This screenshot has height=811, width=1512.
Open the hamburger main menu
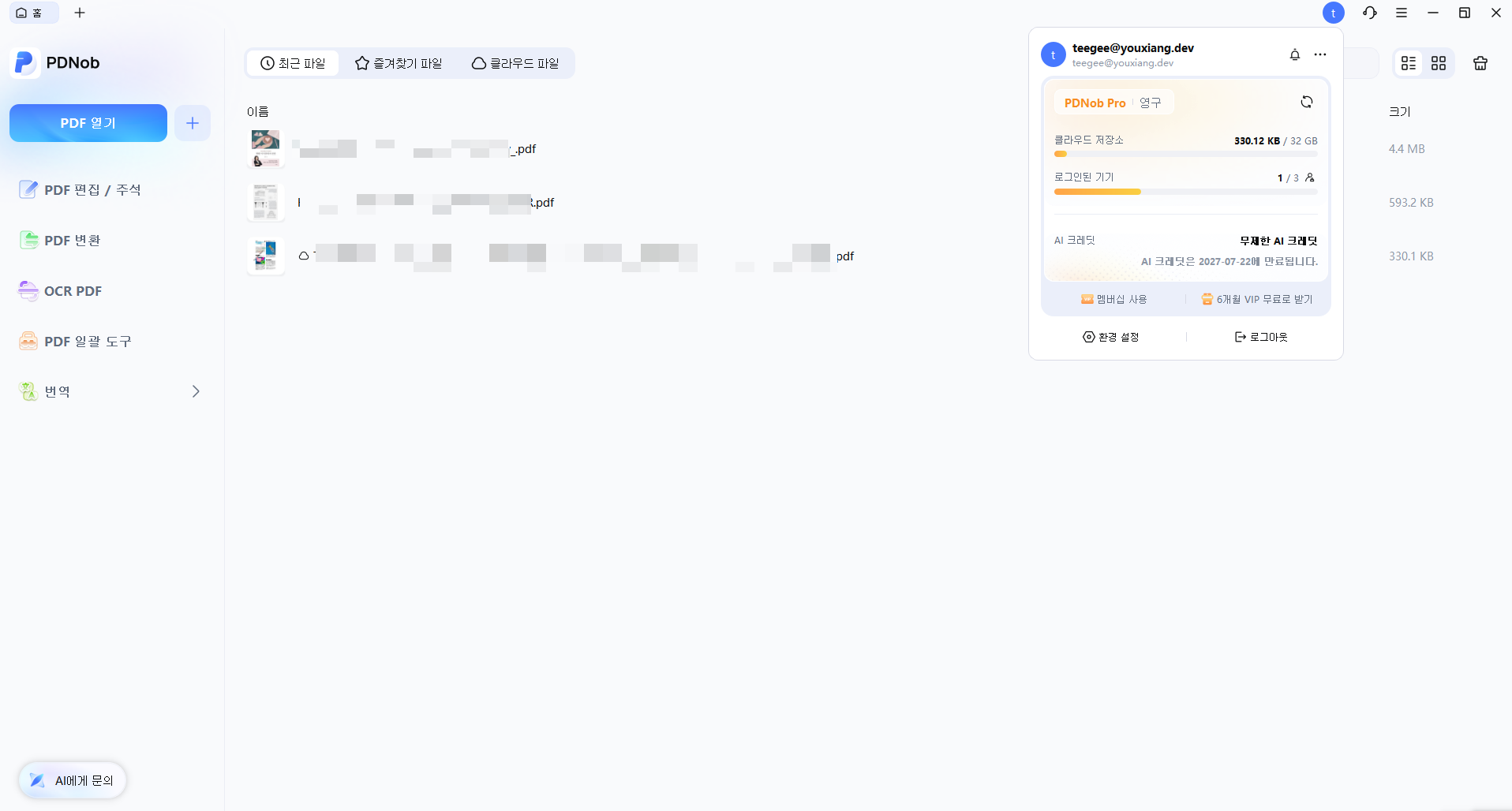1402,13
